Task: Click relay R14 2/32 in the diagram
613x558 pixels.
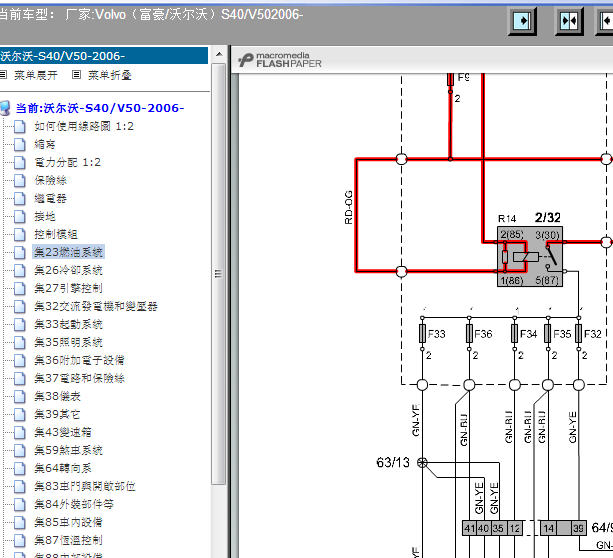Action: 530,256
